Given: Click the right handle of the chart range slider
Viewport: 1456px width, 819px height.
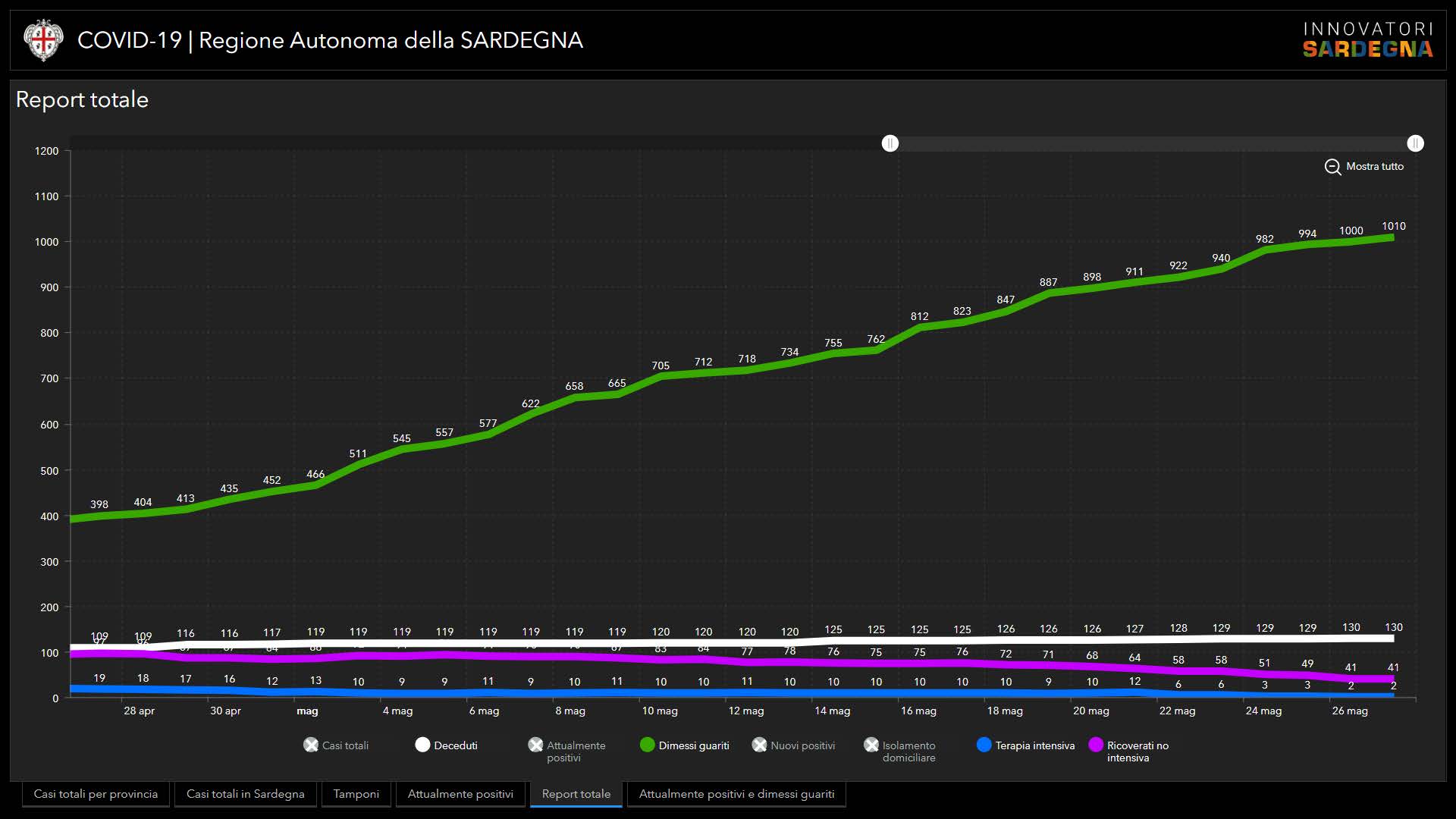Looking at the screenshot, I should coord(1415,143).
